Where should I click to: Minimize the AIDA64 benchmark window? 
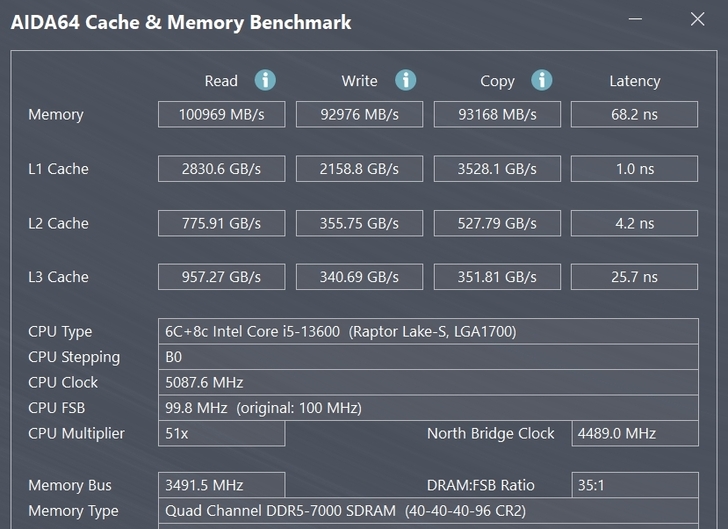click(636, 20)
